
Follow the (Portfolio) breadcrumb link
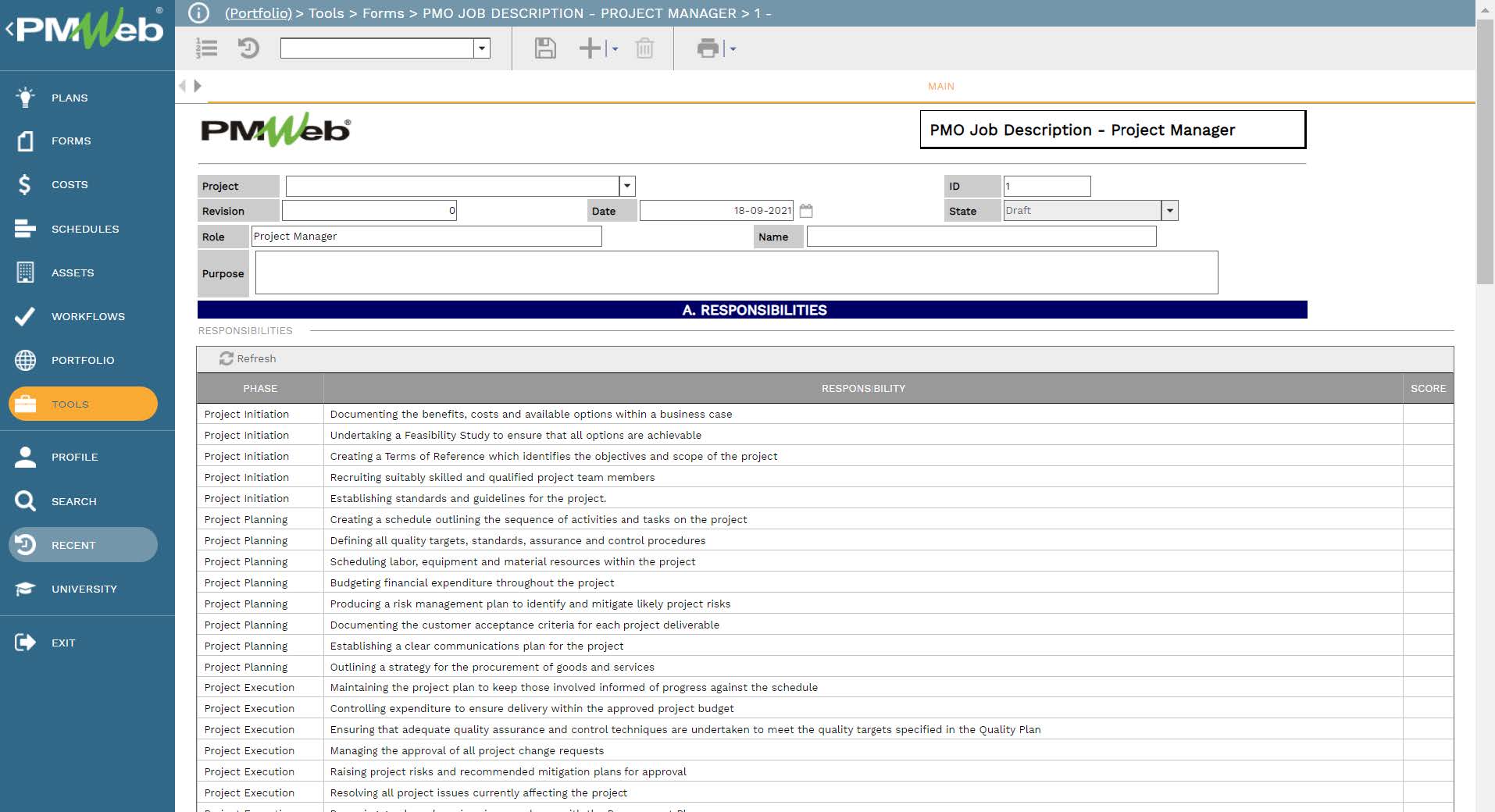pyautogui.click(x=259, y=13)
